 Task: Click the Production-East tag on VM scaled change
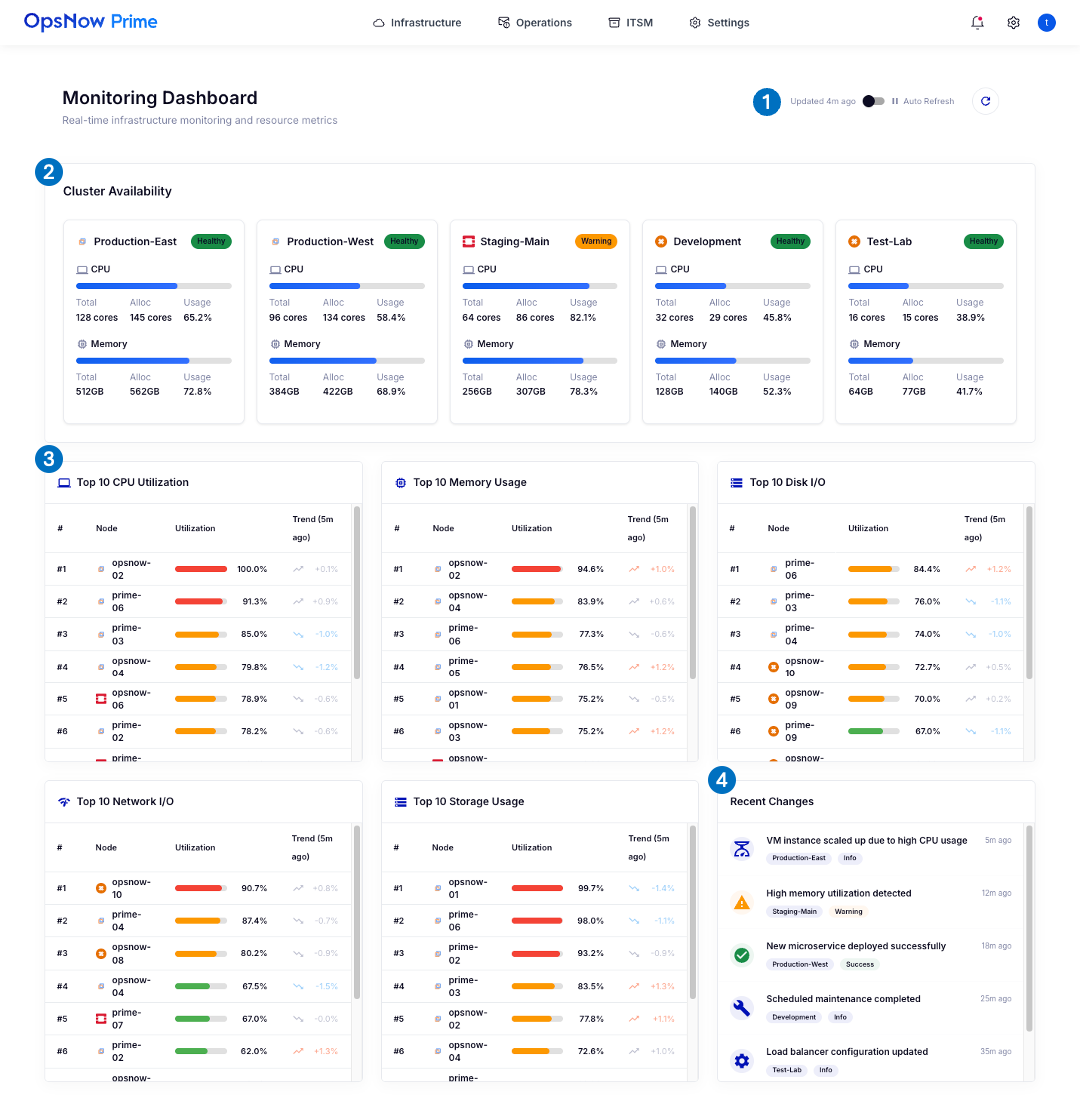(x=799, y=858)
